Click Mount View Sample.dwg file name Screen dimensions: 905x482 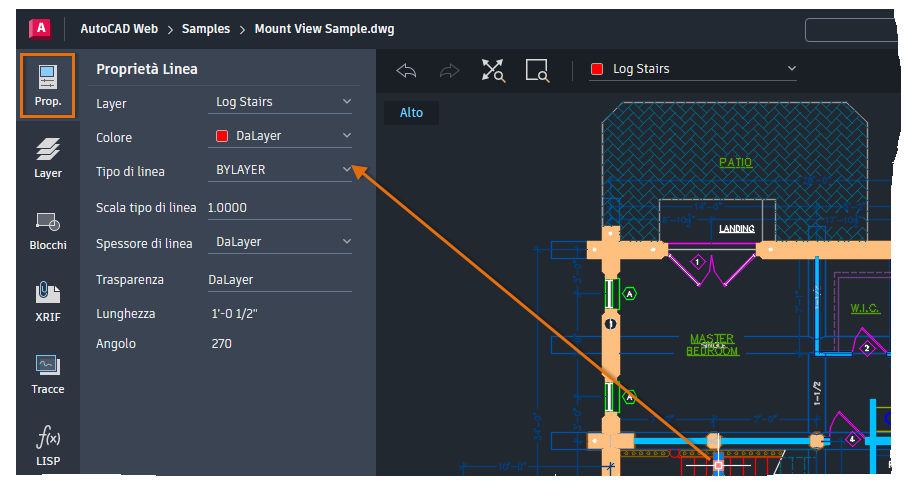point(324,29)
